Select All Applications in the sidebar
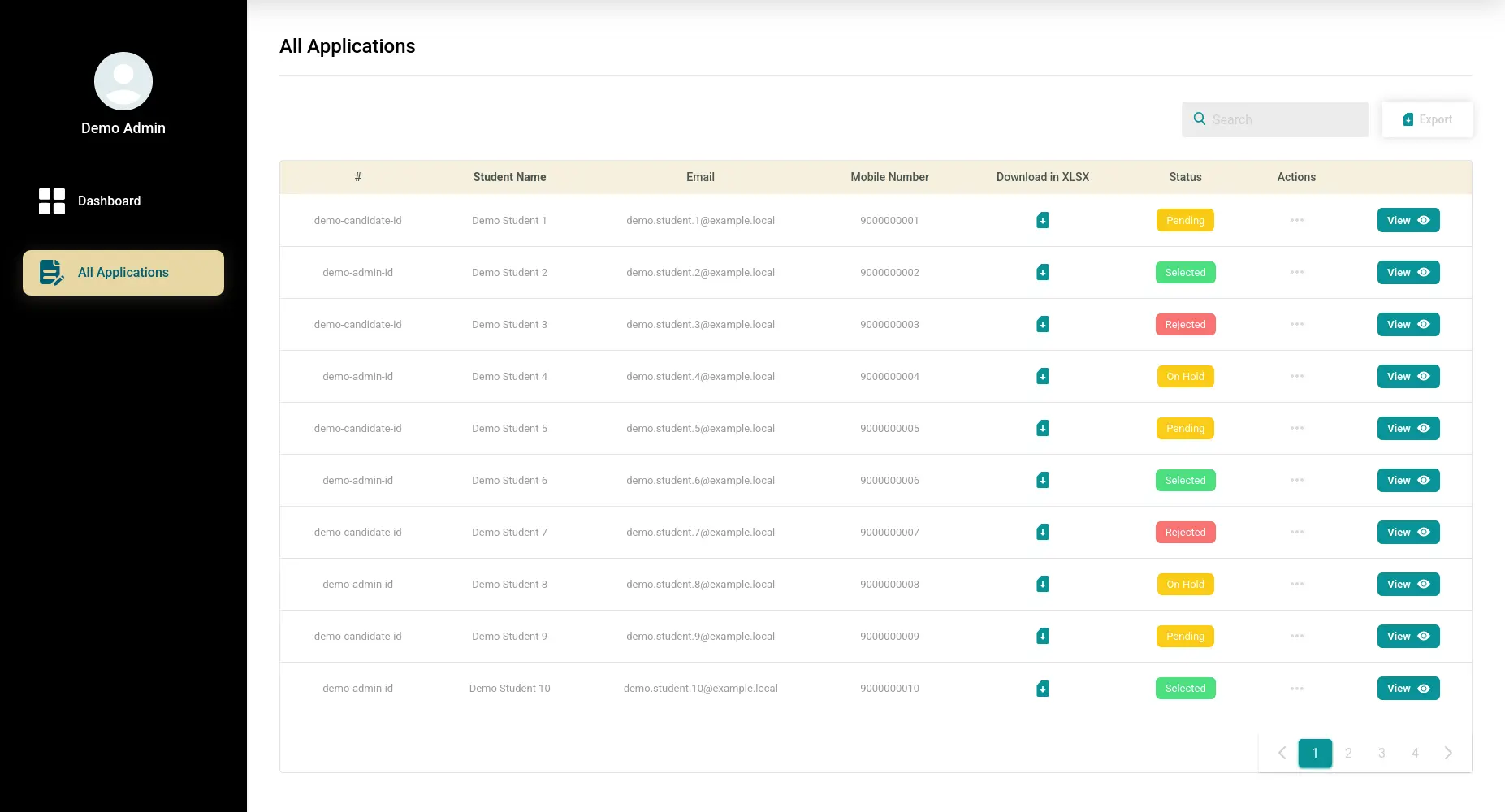The image size is (1505, 812). (123, 273)
